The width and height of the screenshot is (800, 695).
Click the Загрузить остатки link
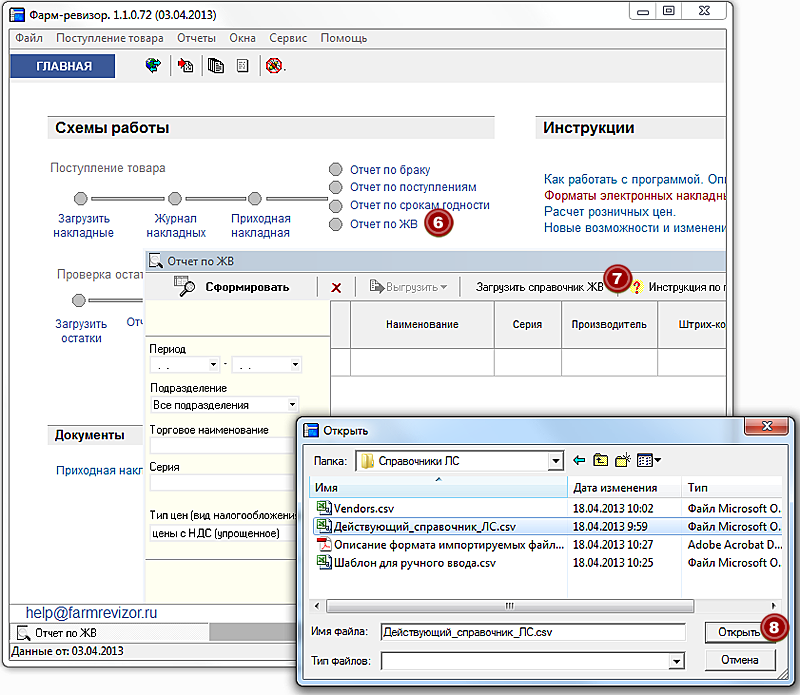81,331
